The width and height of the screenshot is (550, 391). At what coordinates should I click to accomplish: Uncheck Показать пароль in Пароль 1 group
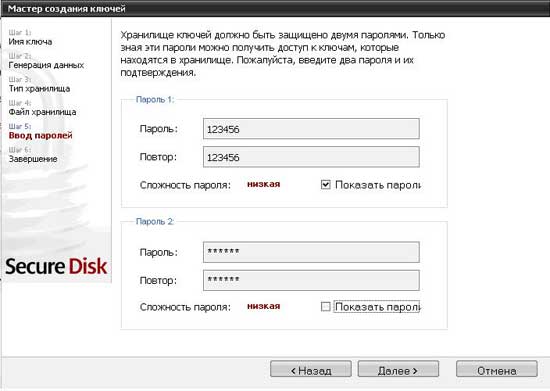(x=326, y=184)
